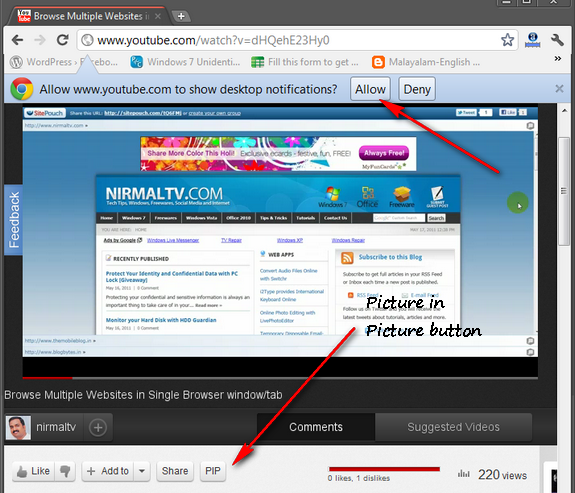Click the PIP picture-in-picture button
Viewport: 575px width, 493px height.
point(213,471)
